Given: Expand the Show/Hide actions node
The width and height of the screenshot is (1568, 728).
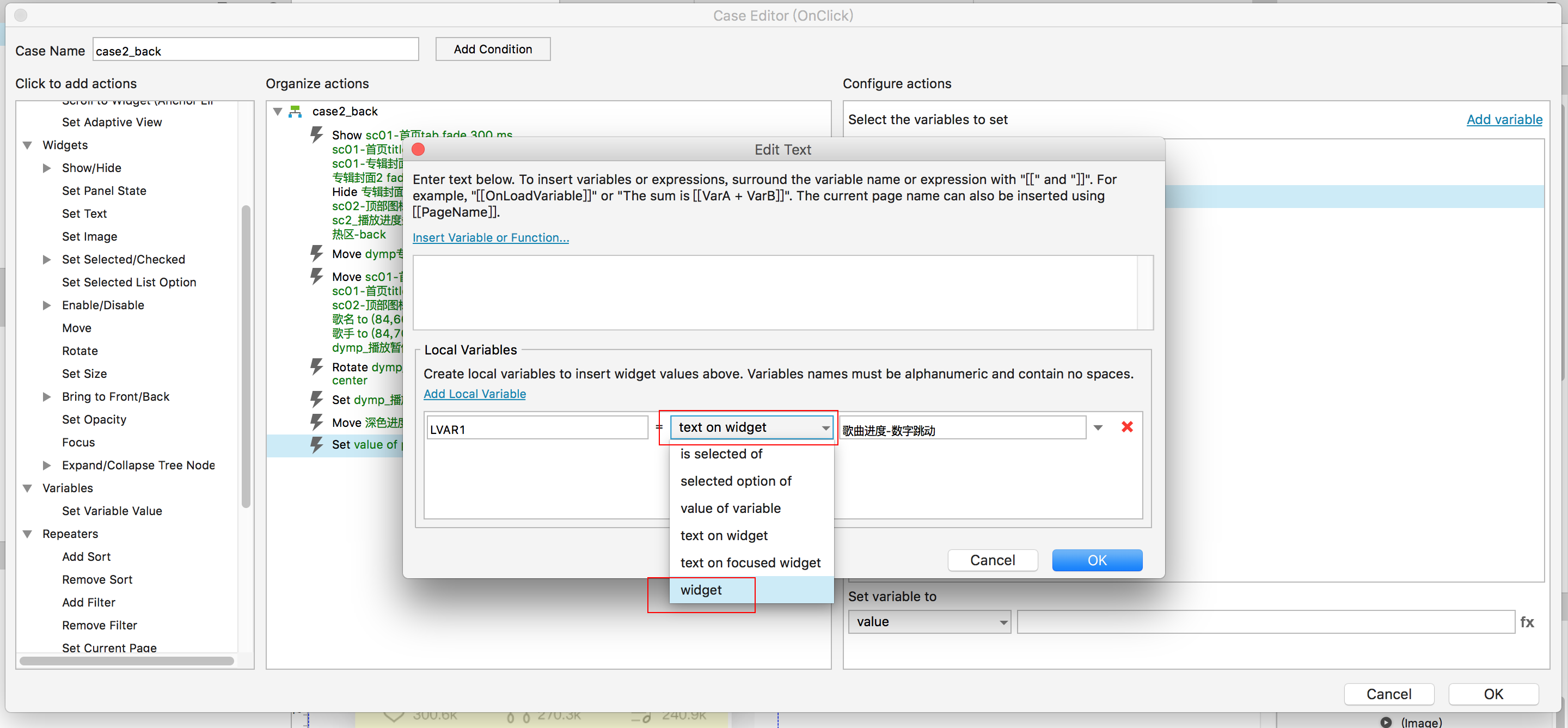Looking at the screenshot, I should pyautogui.click(x=47, y=168).
